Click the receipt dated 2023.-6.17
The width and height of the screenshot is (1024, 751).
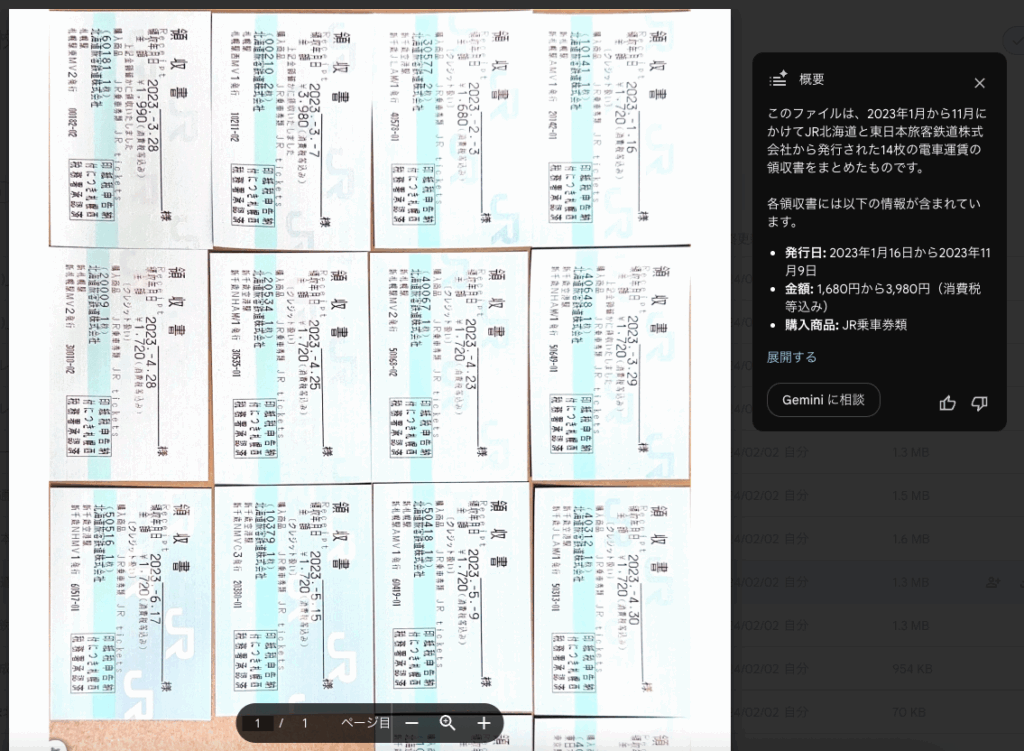[x=130, y=600]
